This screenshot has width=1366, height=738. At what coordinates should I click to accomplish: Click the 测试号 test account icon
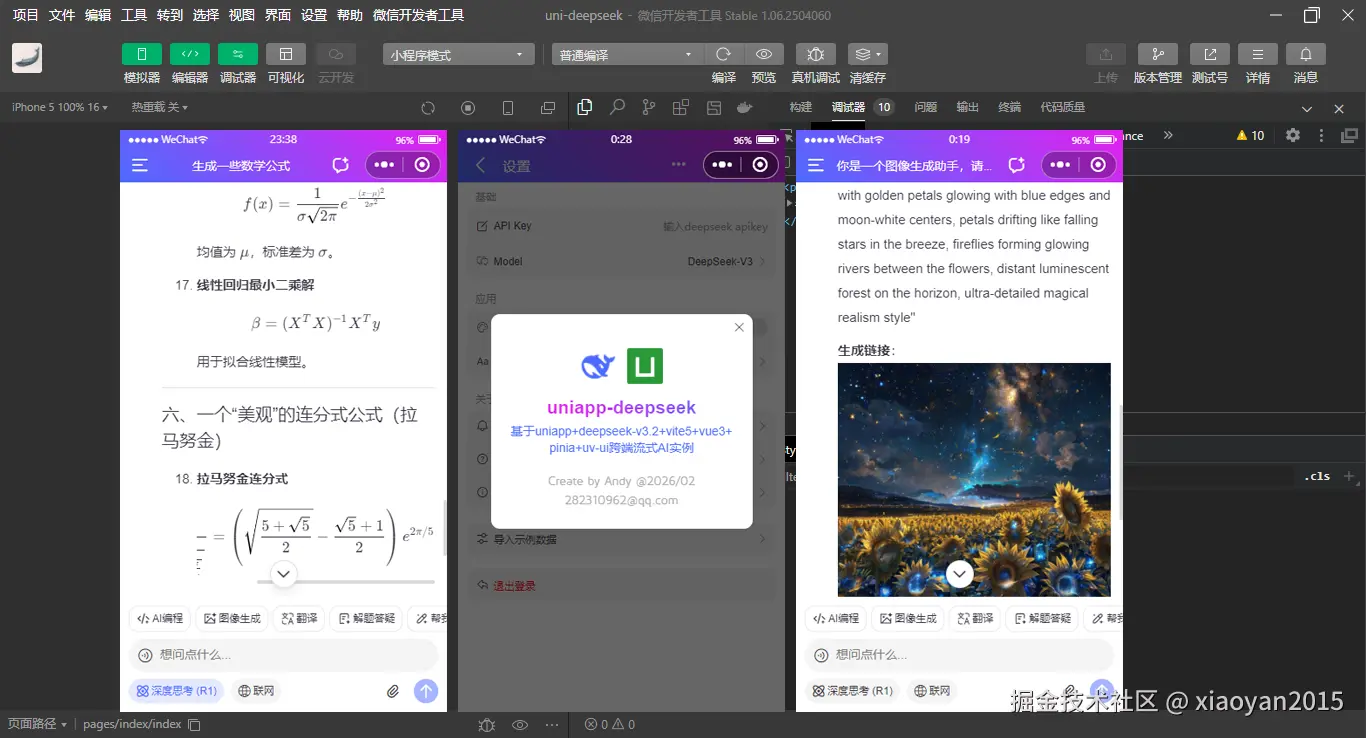(x=1210, y=54)
